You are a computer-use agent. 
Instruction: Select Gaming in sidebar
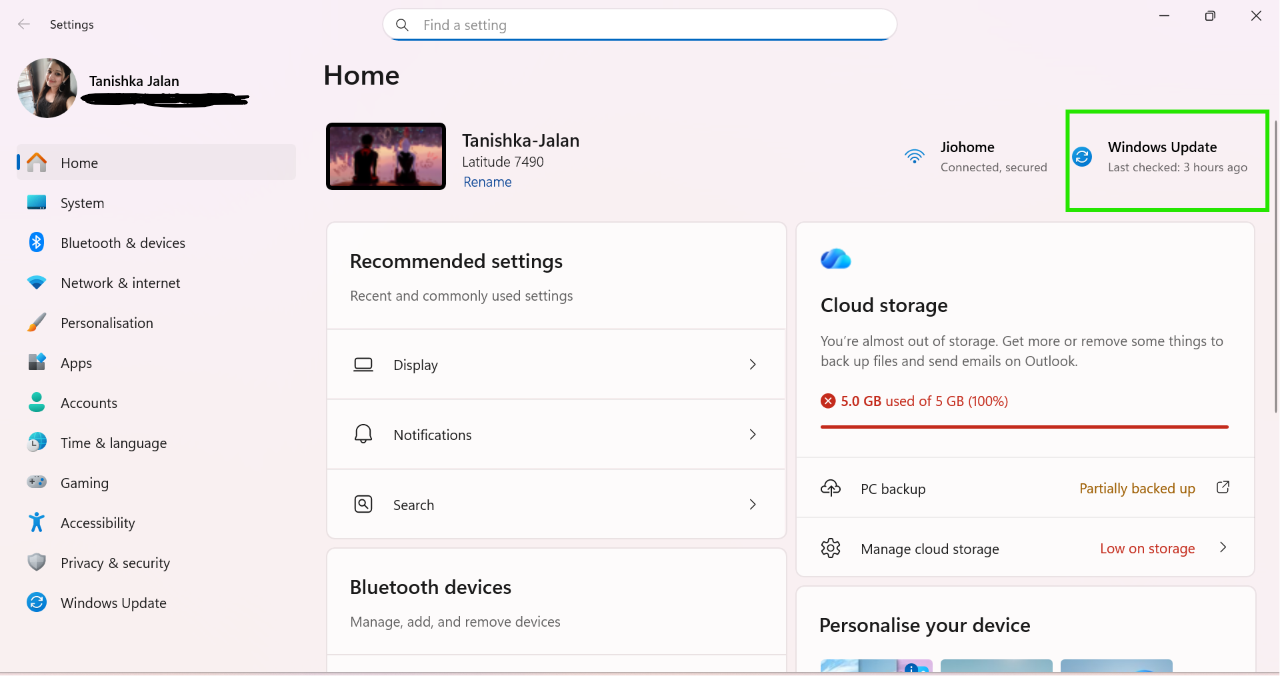coord(157,482)
